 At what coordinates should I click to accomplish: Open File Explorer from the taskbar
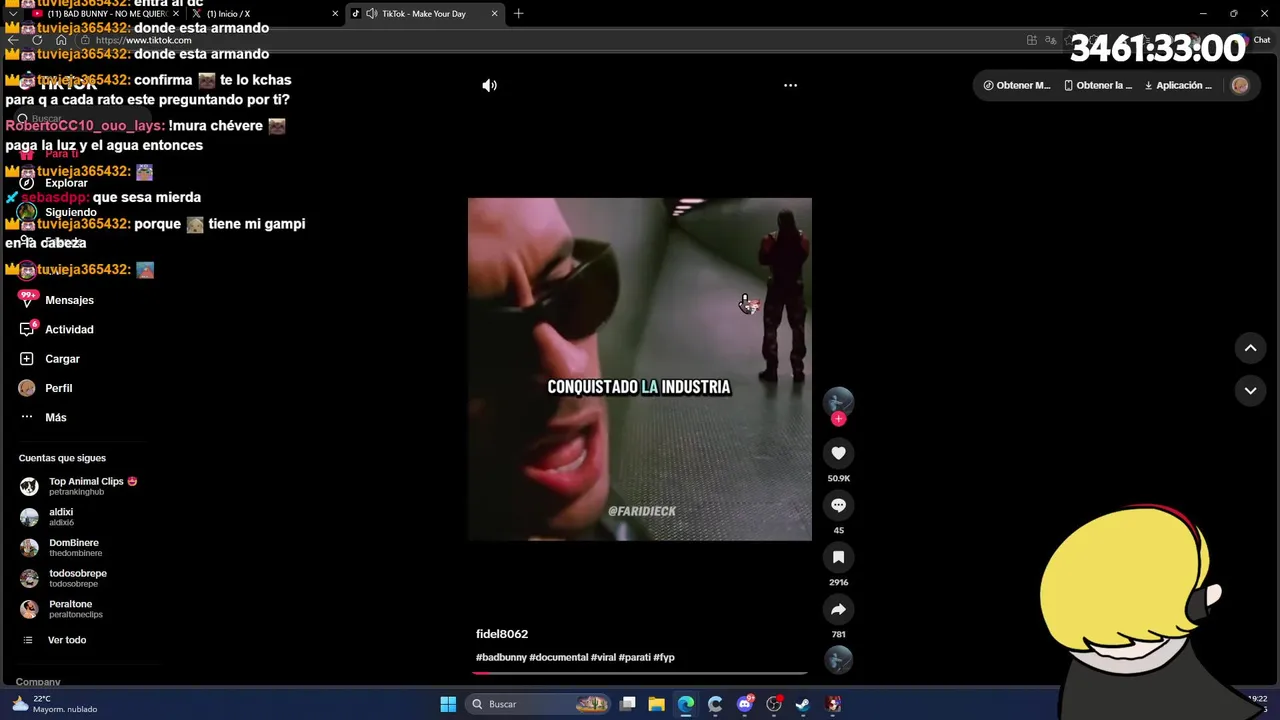point(656,704)
